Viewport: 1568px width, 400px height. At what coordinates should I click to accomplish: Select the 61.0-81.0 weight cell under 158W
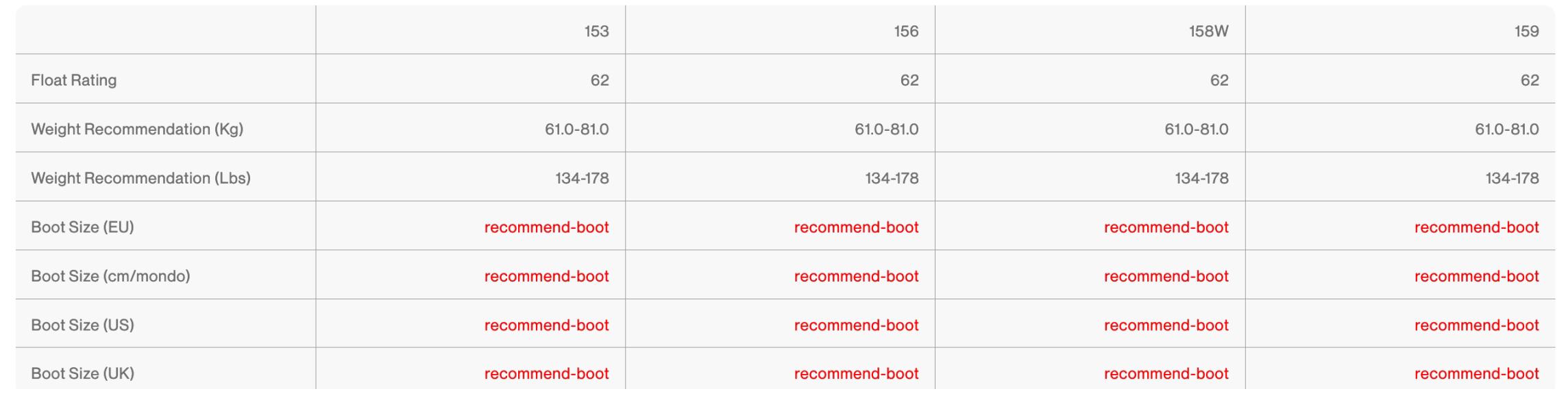[x=1196, y=129]
